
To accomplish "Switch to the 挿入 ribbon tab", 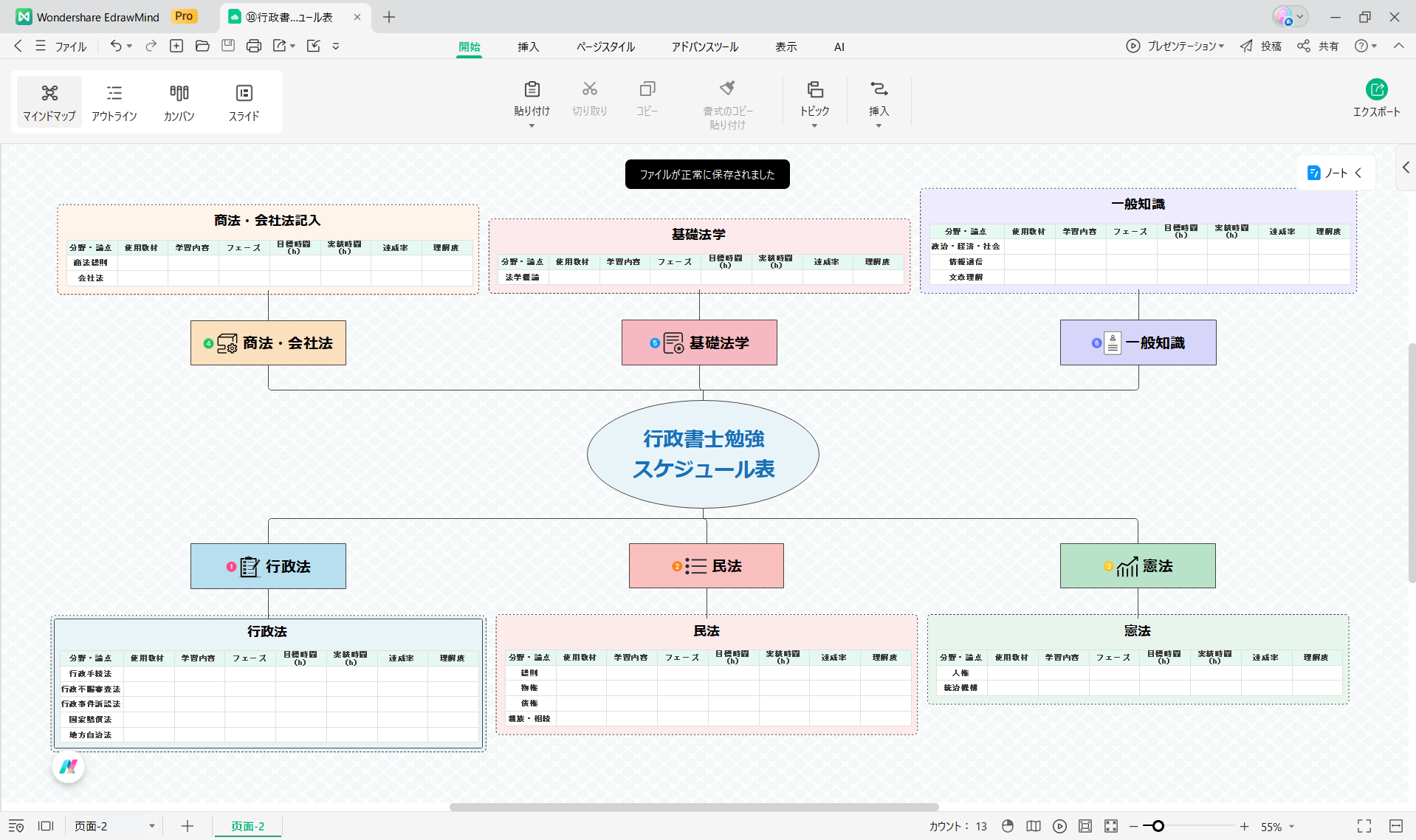I will tap(528, 47).
